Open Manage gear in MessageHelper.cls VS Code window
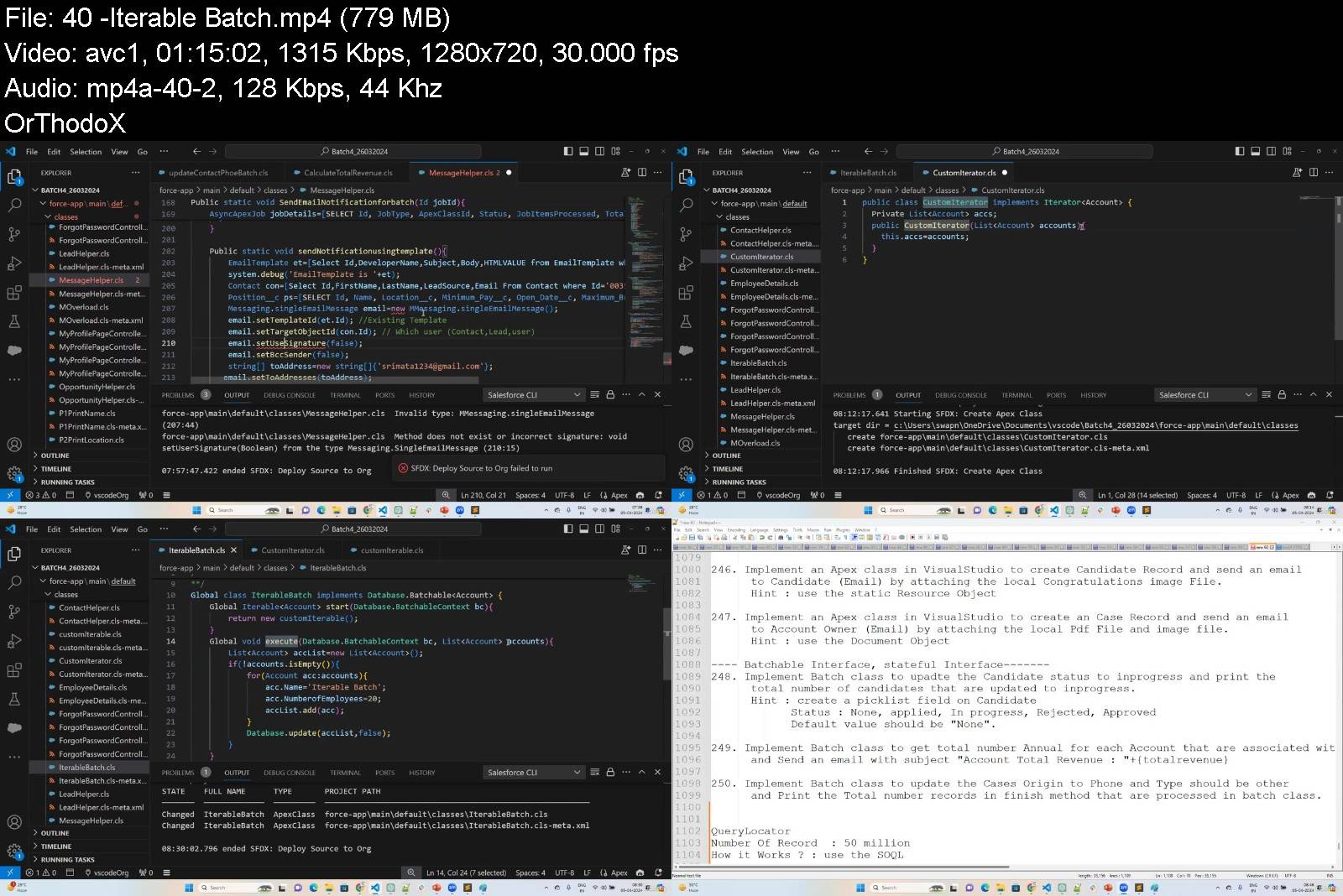The height and width of the screenshot is (896, 1343). pos(14,474)
